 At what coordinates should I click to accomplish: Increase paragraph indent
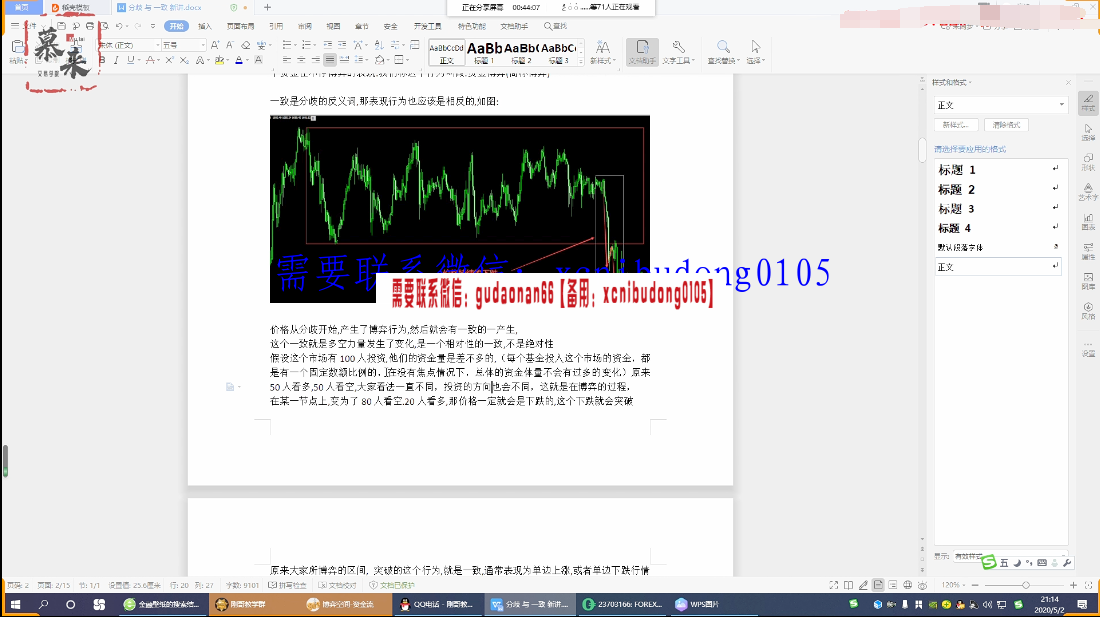pyautogui.click(x=344, y=45)
